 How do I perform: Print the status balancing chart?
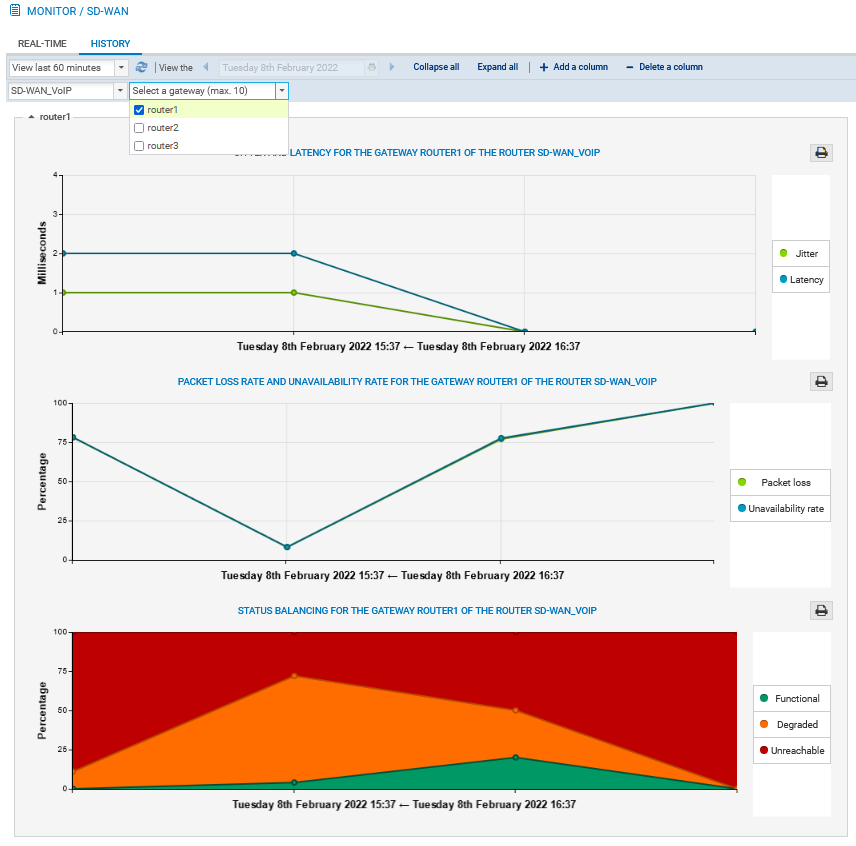pyautogui.click(x=821, y=610)
